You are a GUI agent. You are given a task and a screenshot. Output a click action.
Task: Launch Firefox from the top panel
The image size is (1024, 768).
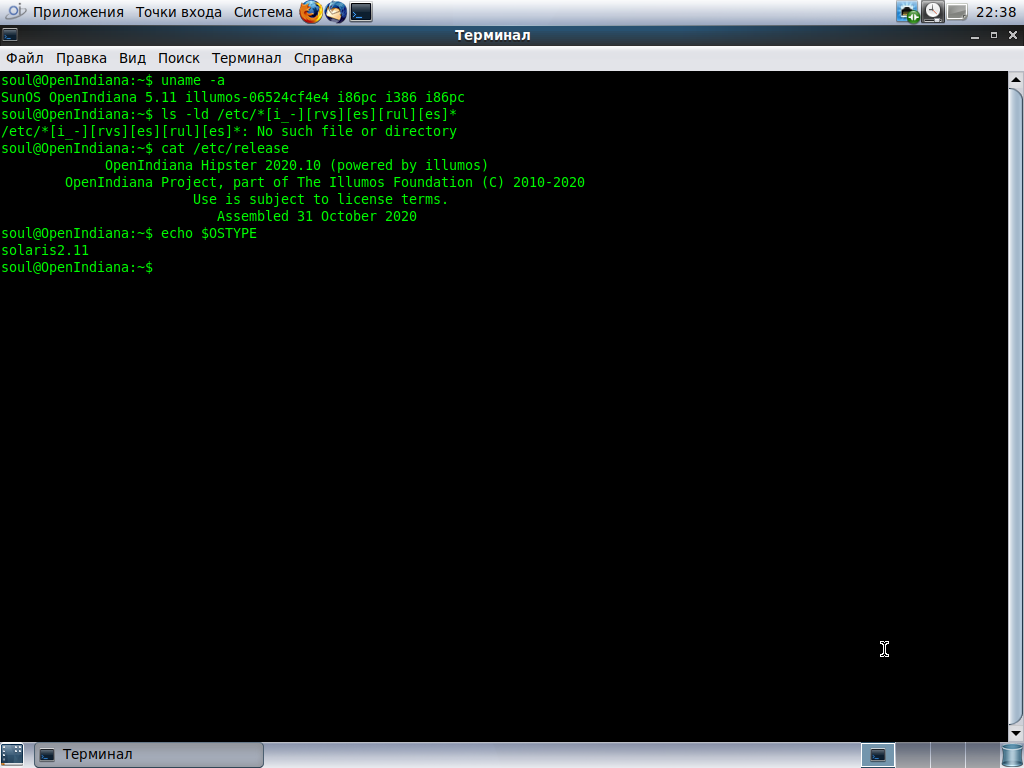click(x=311, y=12)
